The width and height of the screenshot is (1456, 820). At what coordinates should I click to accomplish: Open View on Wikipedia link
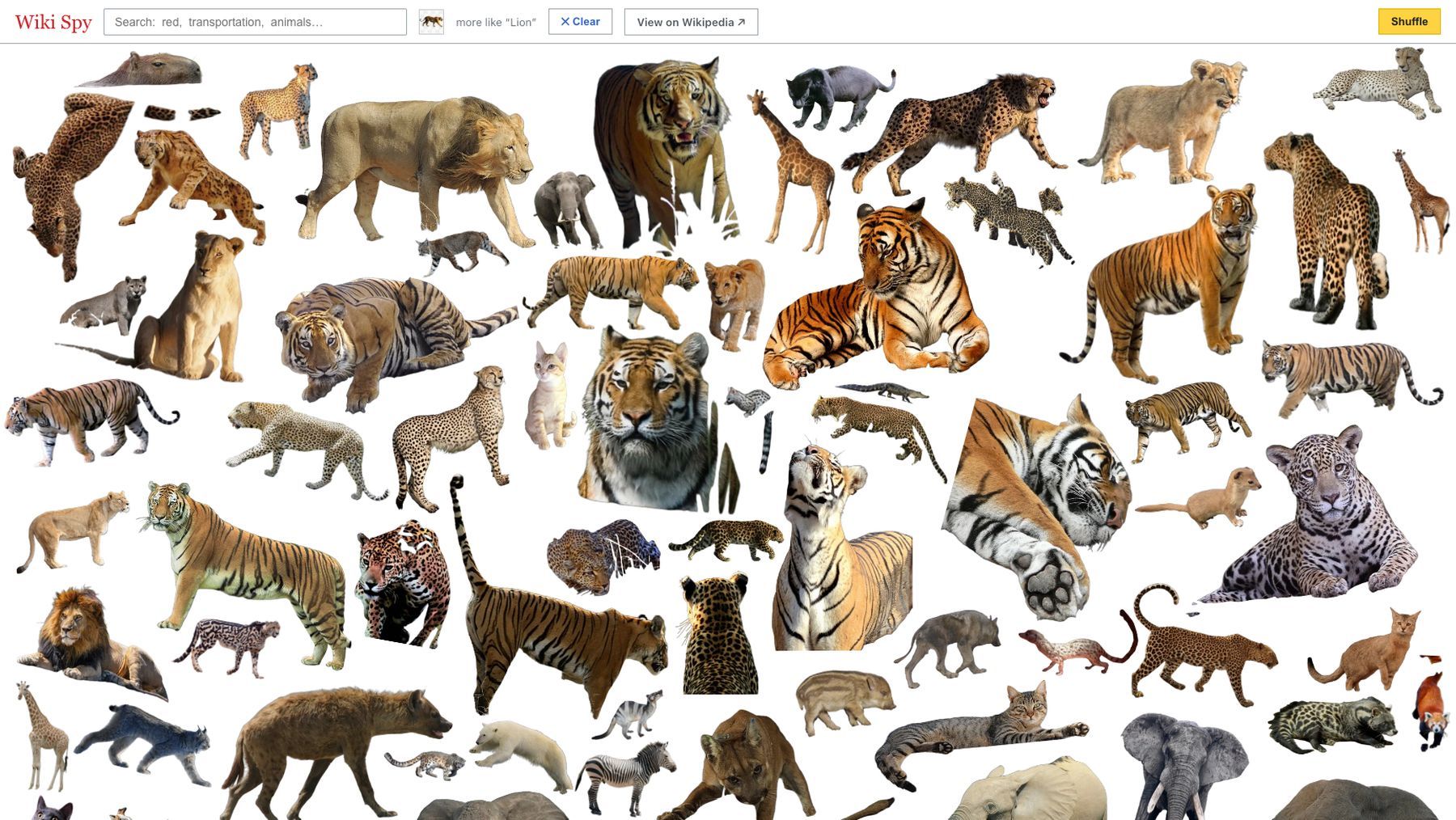tap(691, 22)
